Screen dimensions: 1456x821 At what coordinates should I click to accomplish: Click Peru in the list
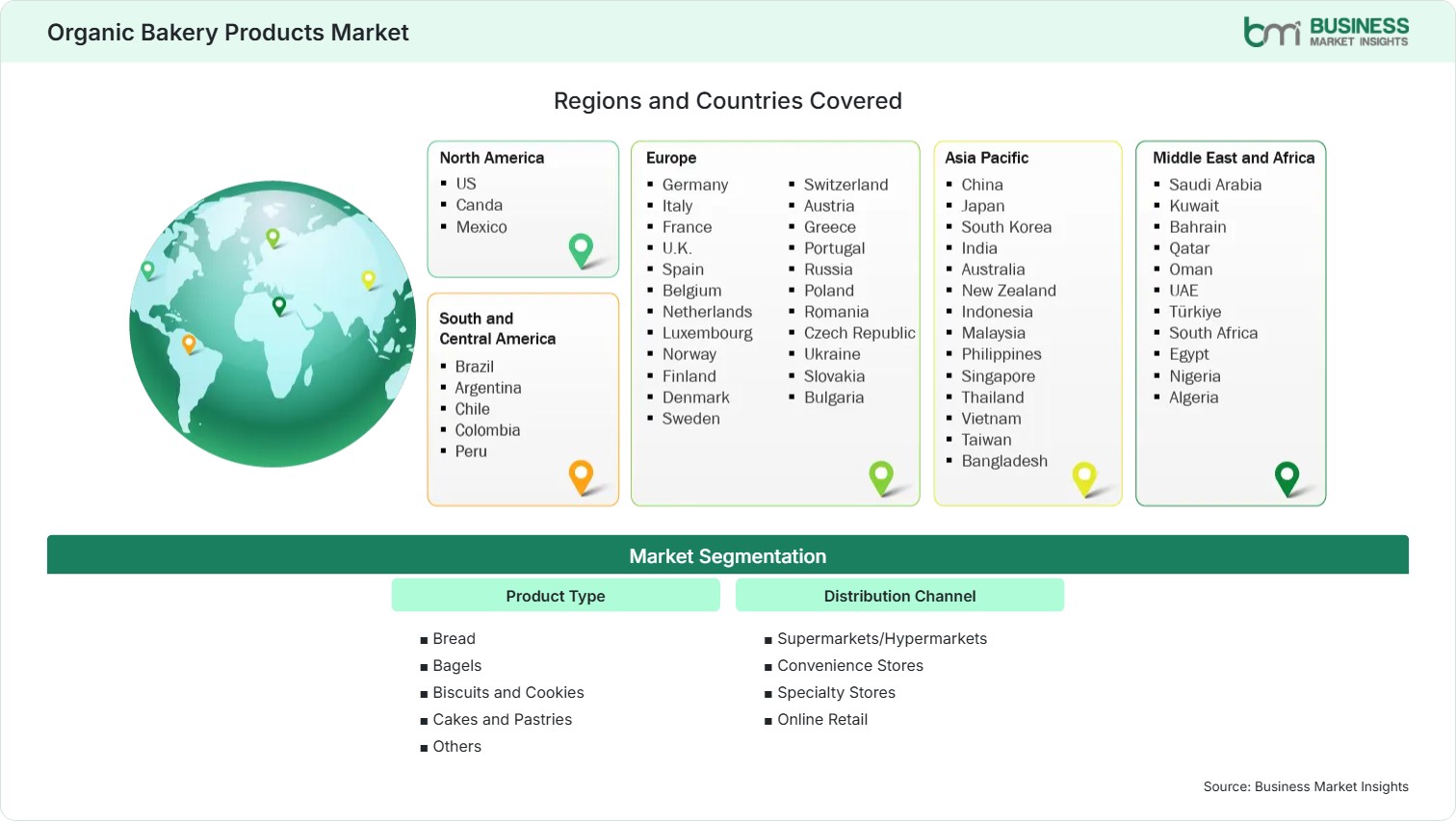pyautogui.click(x=472, y=451)
